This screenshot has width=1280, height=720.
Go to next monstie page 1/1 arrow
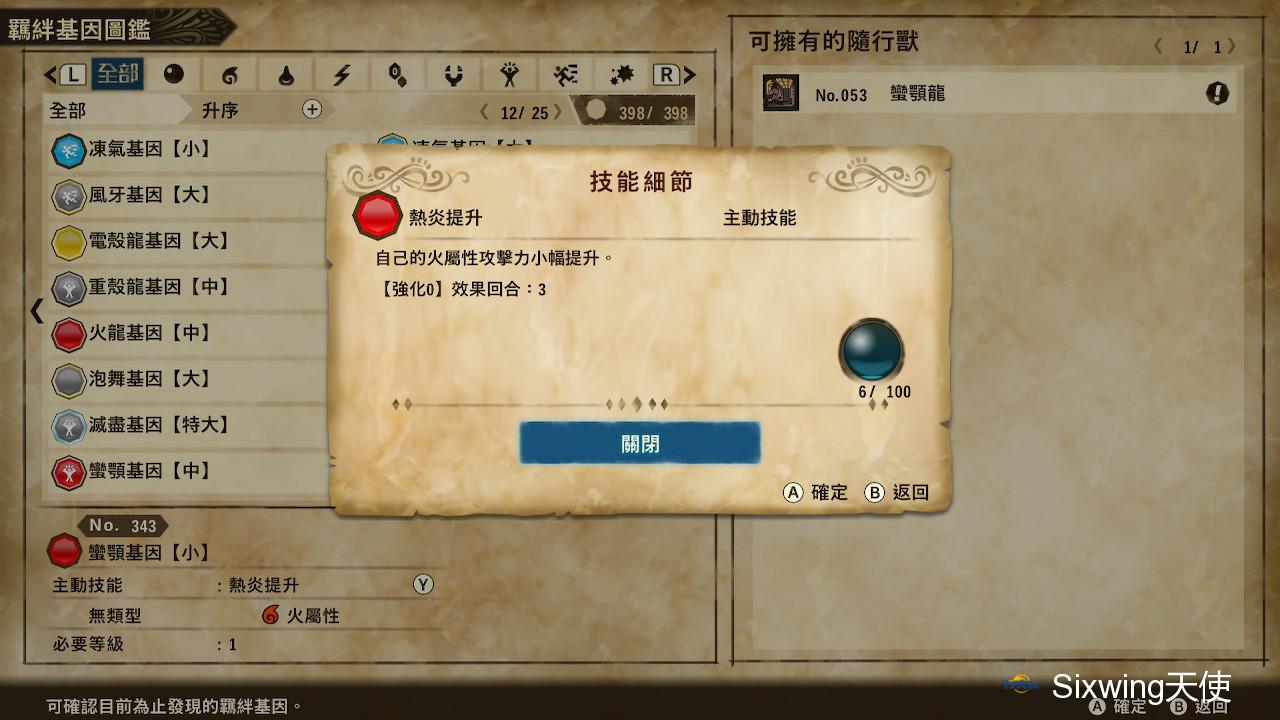click(x=1232, y=46)
